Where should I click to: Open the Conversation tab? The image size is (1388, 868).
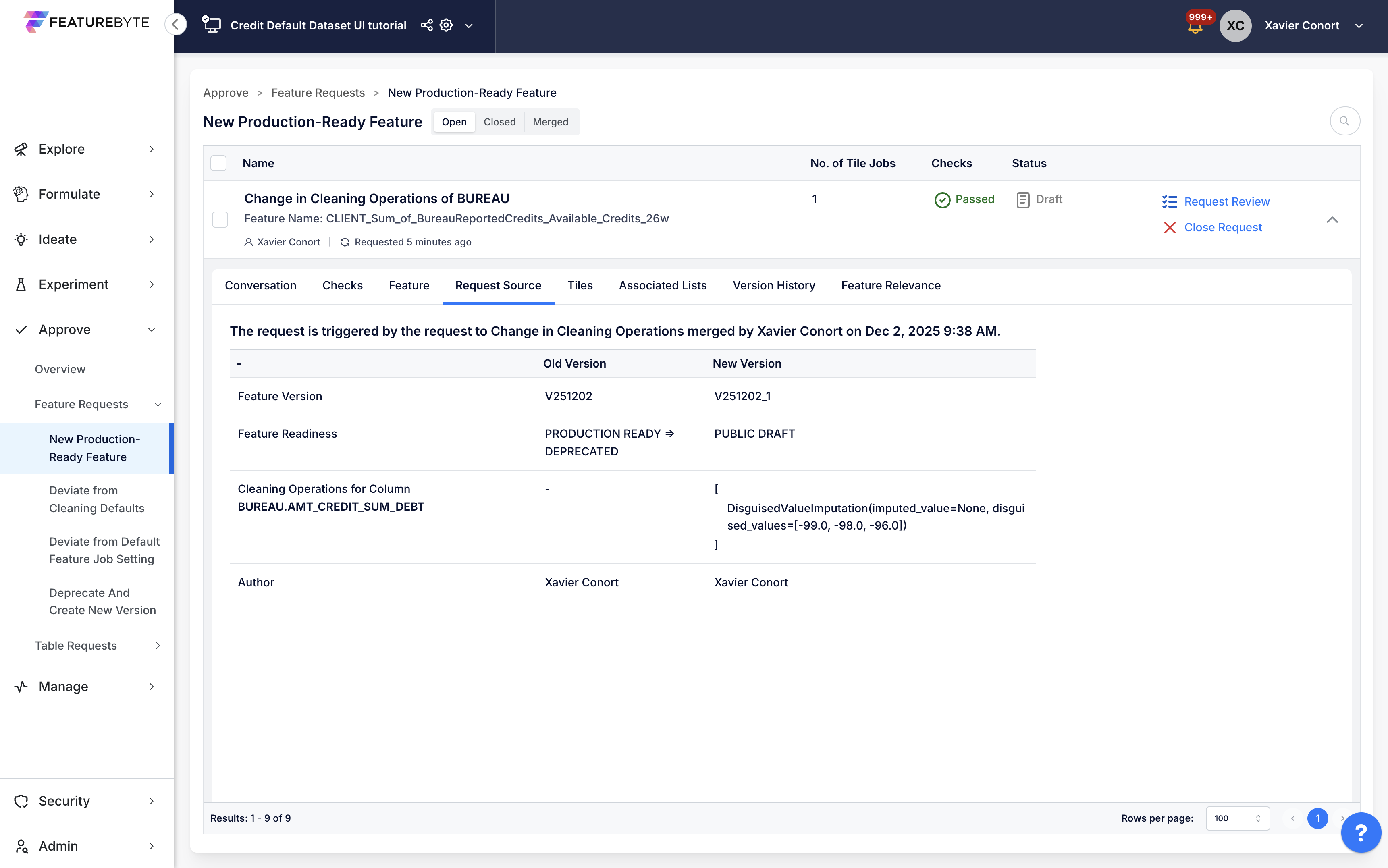261,285
